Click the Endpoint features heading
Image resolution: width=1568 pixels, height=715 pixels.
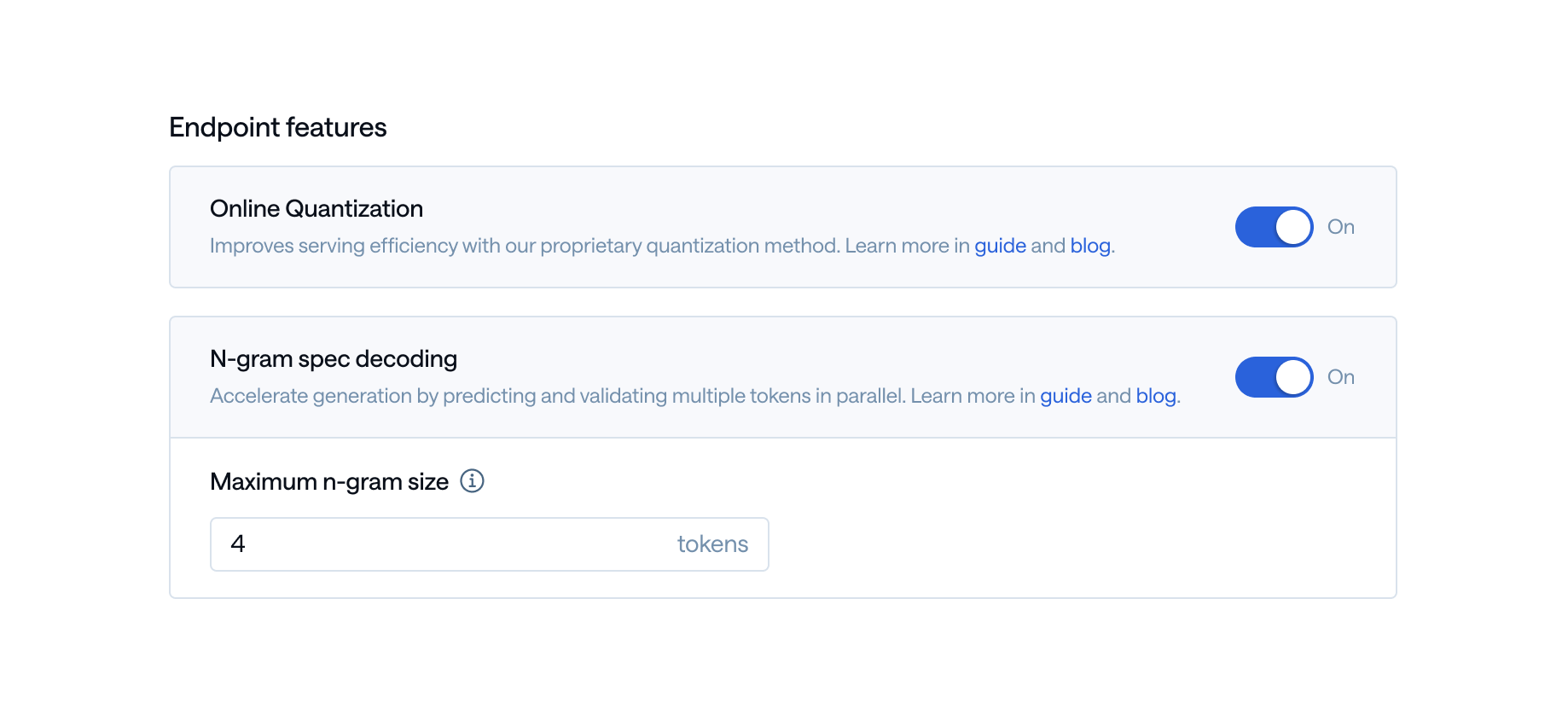point(278,128)
